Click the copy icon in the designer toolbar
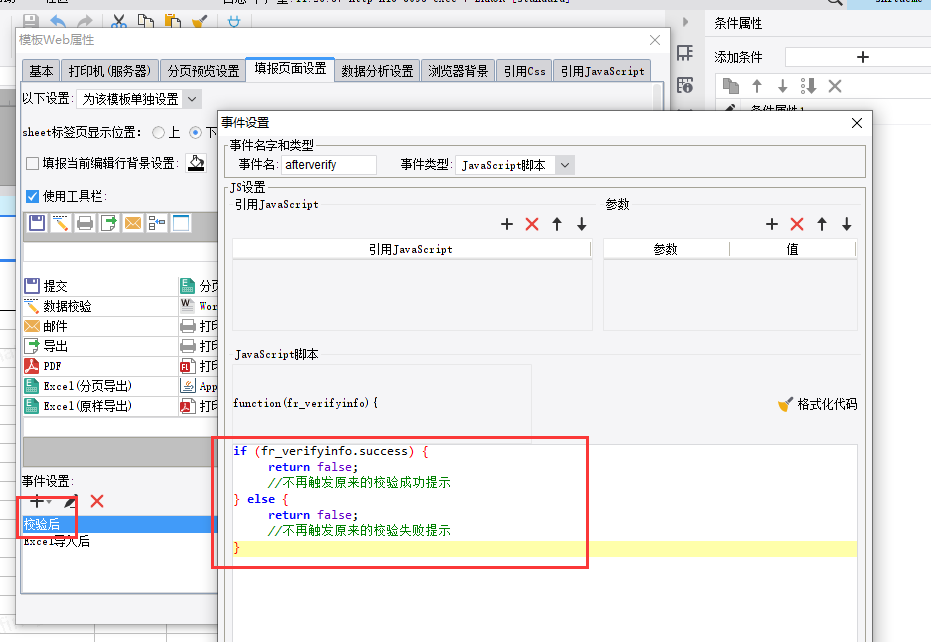This screenshot has height=642, width=931. point(145,22)
